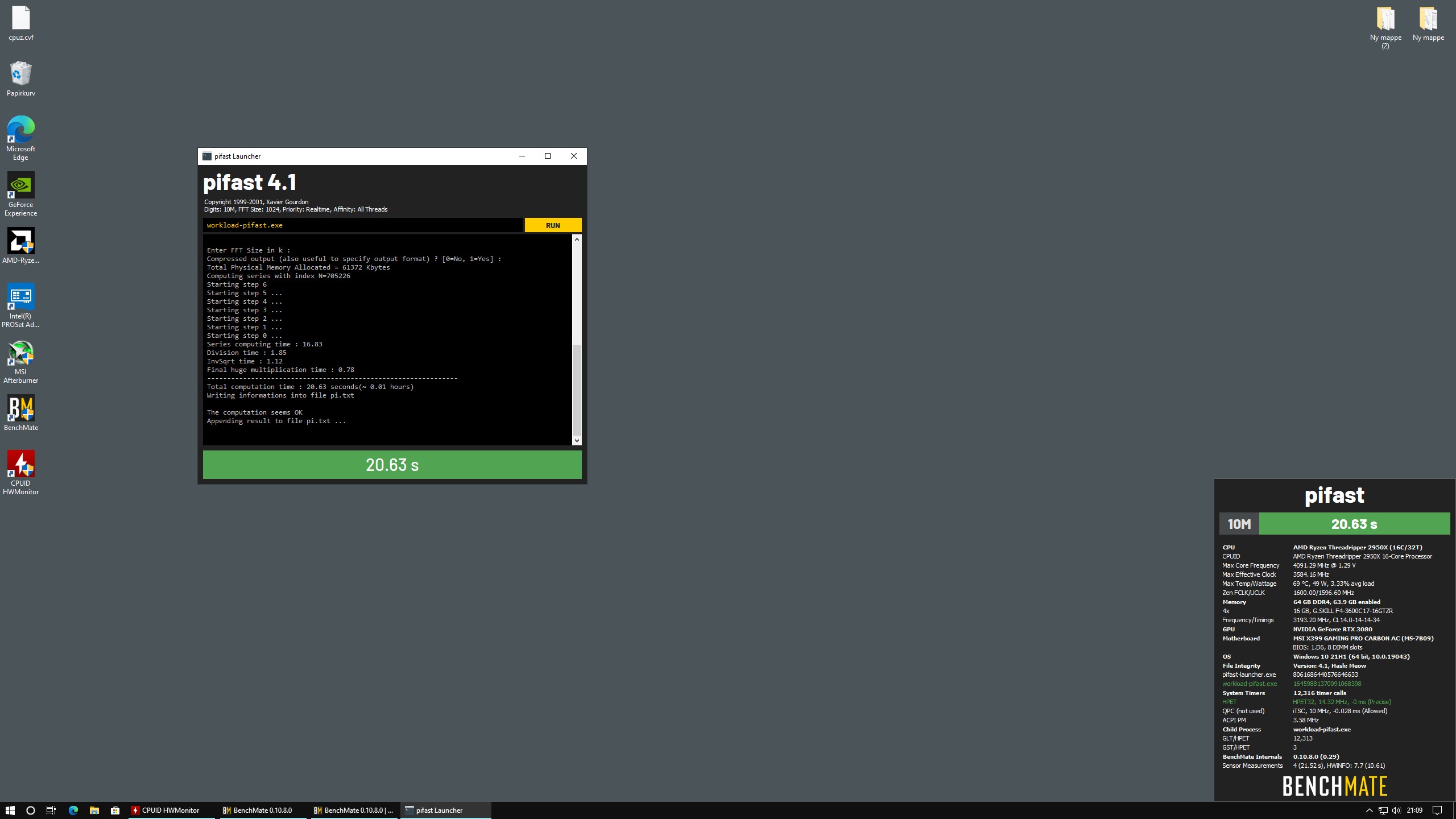Click console scrollbar up arrow

[x=577, y=239]
